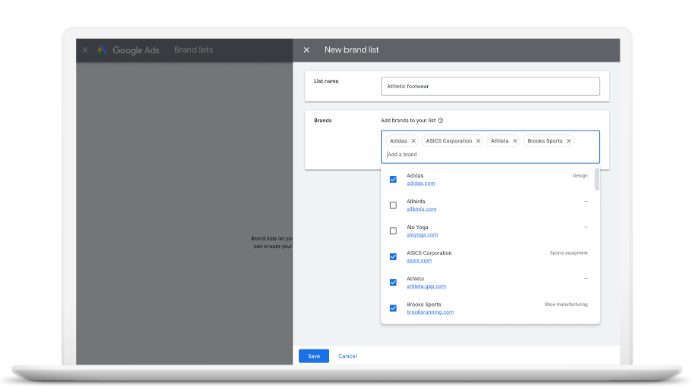Image resolution: width=692 pixels, height=388 pixels.
Task: Remove ASICS Corporation chip
Action: coord(478,141)
